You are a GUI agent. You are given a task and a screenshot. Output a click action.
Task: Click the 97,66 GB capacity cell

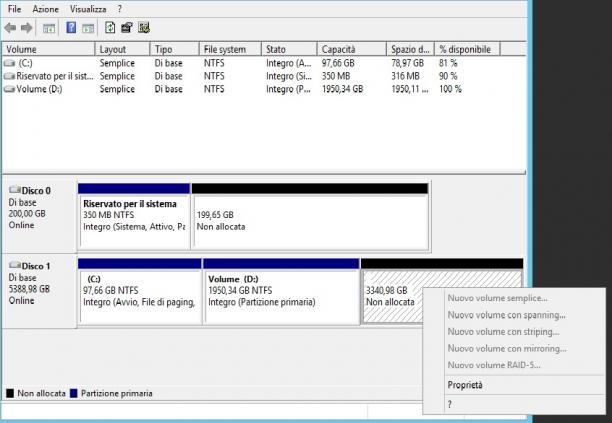coord(338,63)
